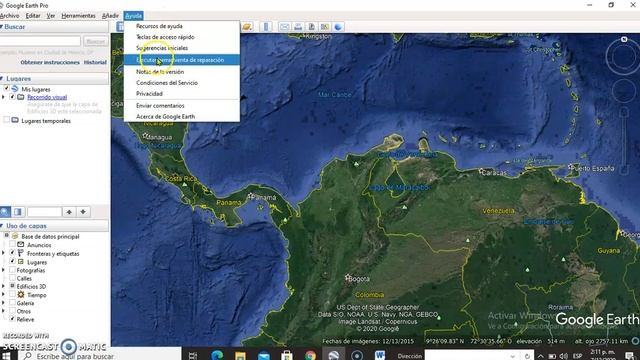Click the search text input field
The width and height of the screenshot is (640, 360).
tap(40, 41)
